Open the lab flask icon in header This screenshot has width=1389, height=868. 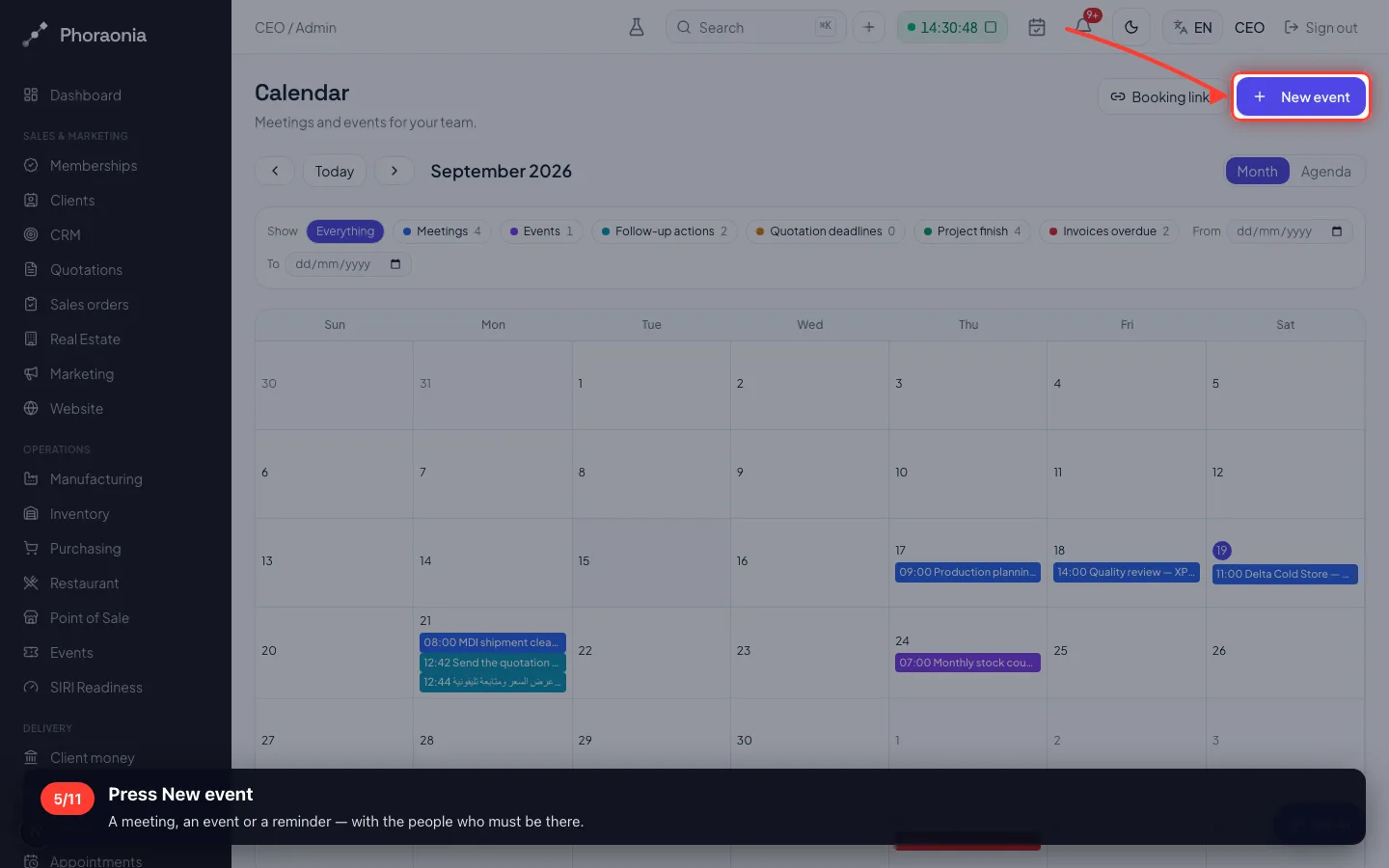pyautogui.click(x=637, y=27)
